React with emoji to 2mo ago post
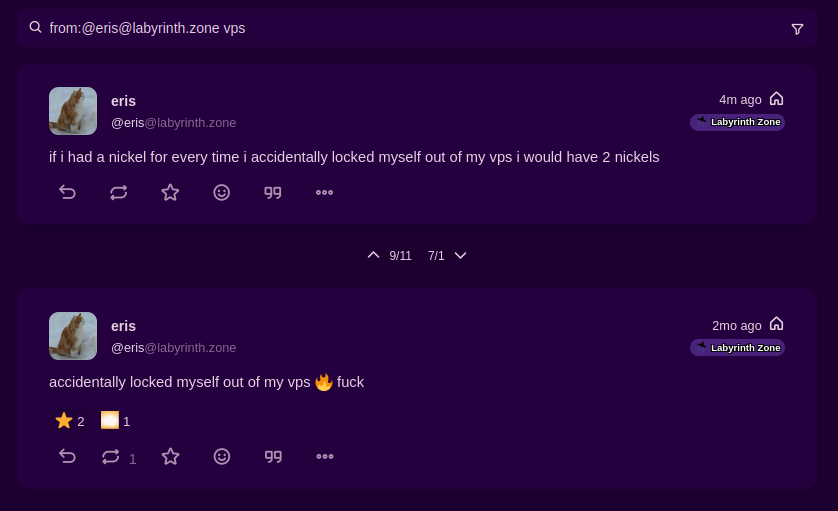Image resolution: width=838 pixels, height=511 pixels. click(x=222, y=456)
